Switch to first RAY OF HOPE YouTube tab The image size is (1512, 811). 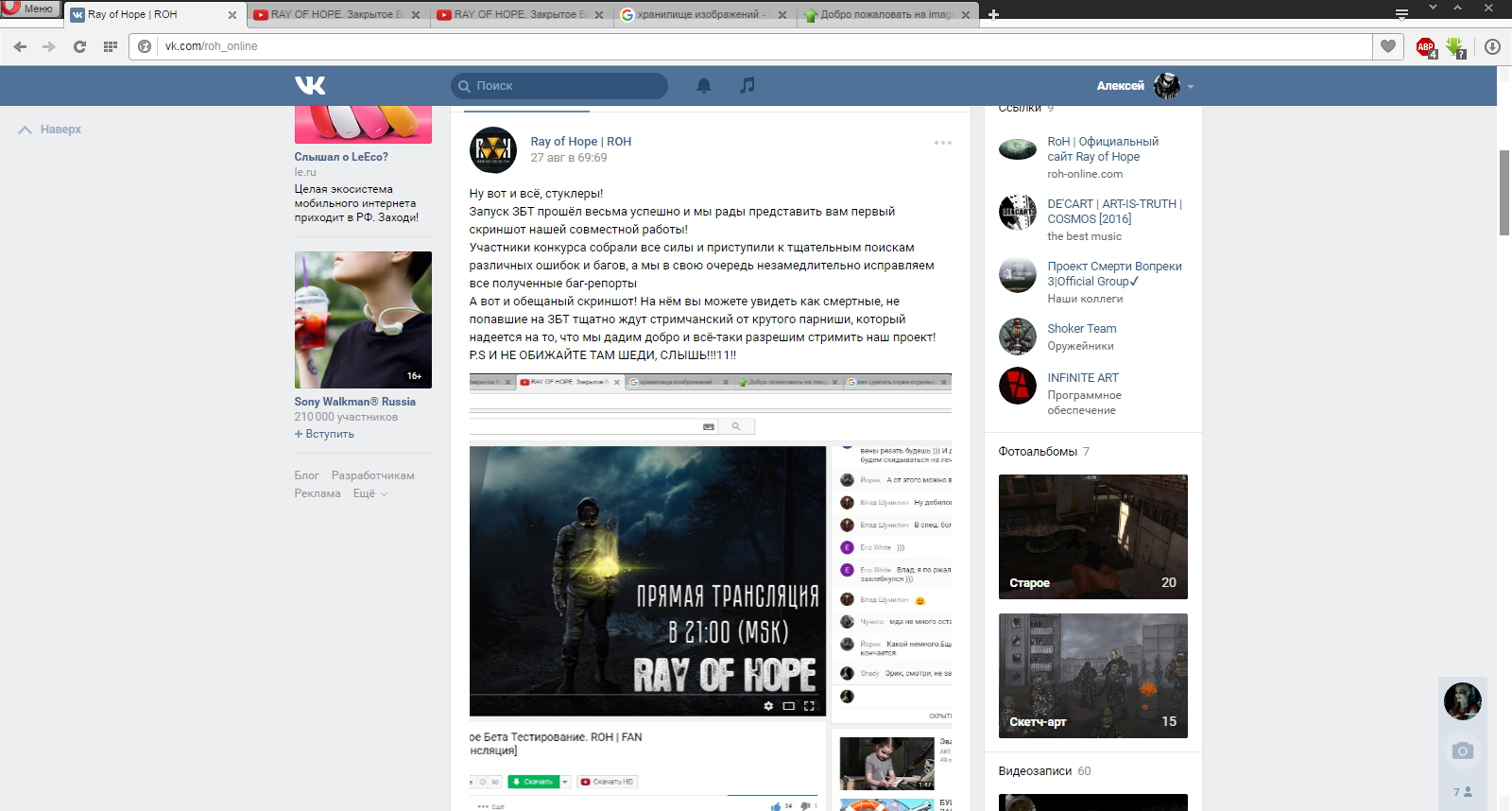click(x=335, y=14)
